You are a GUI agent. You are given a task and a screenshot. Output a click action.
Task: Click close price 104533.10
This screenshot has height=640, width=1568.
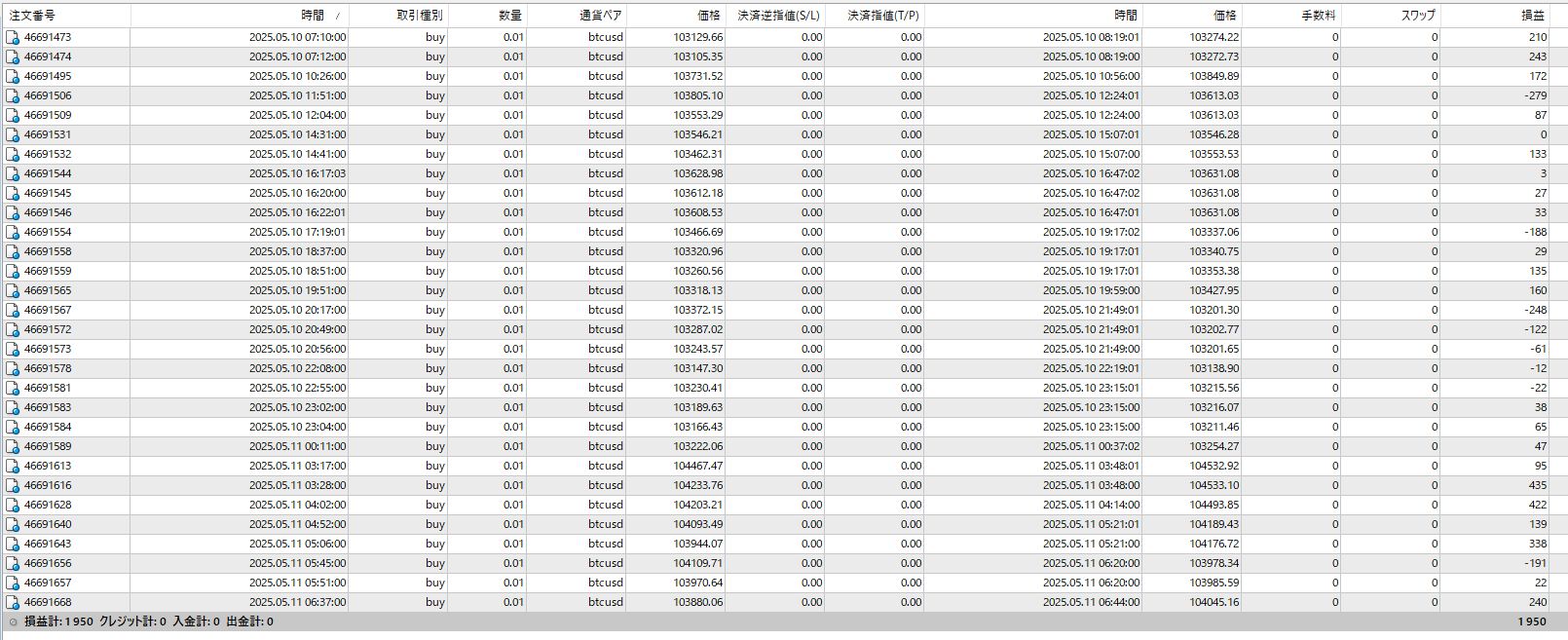pyautogui.click(x=1214, y=485)
